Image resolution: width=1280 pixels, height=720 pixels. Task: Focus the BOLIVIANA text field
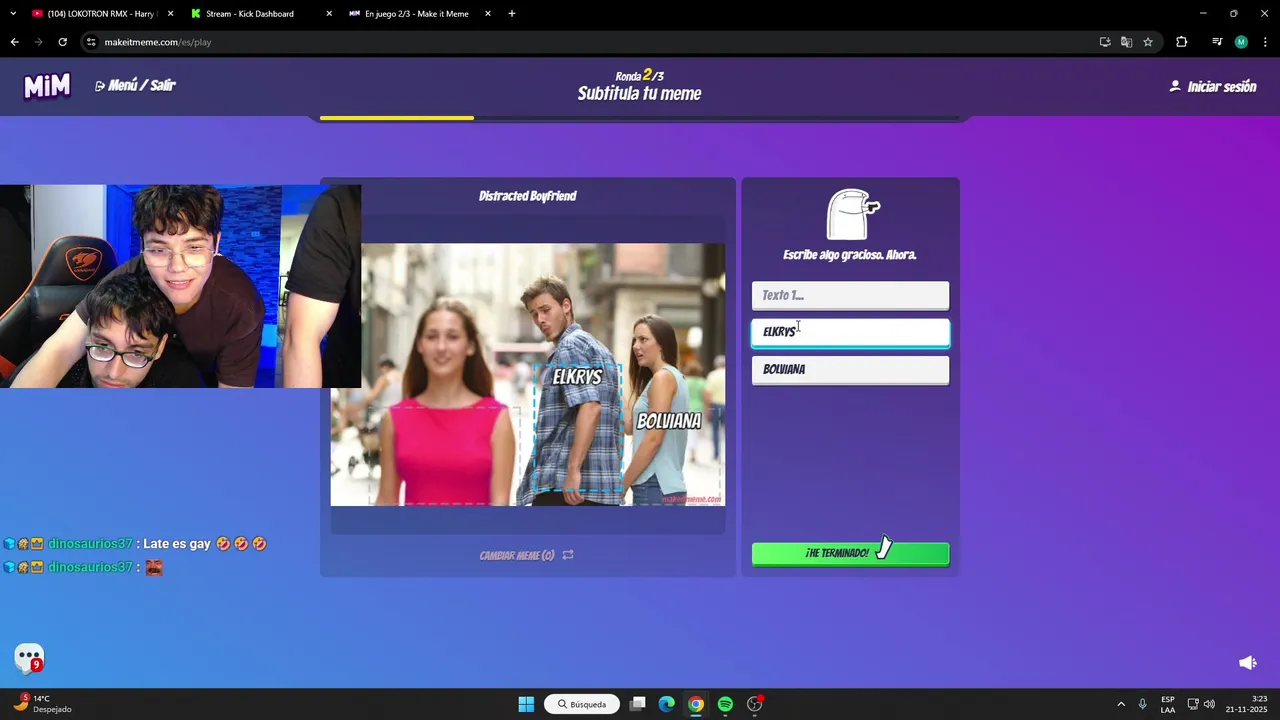tap(850, 370)
